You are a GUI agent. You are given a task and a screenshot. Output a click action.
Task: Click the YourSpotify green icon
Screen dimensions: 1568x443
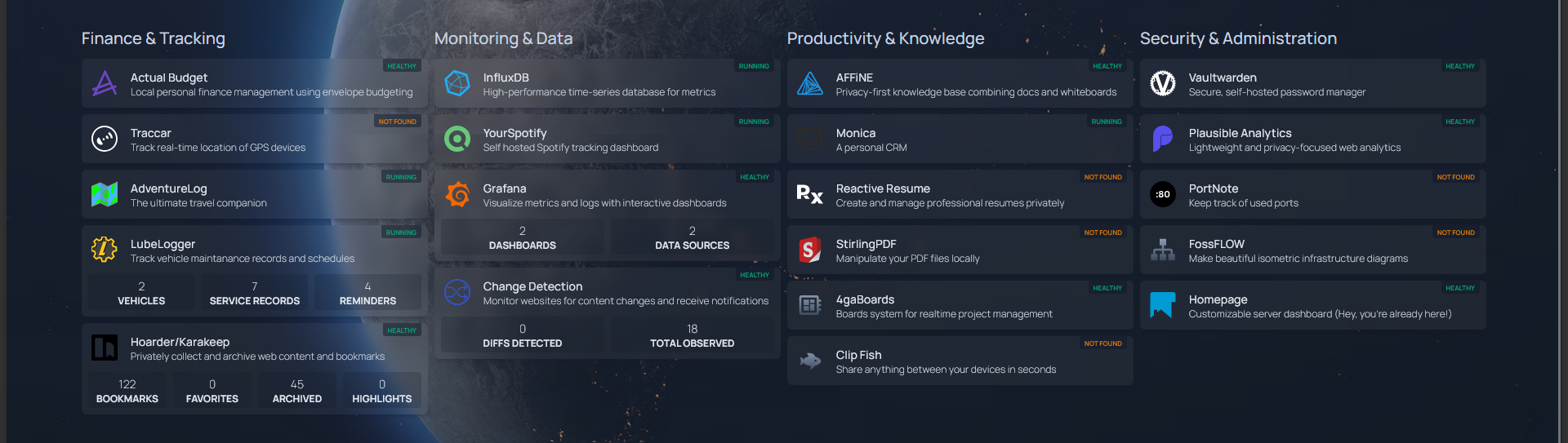(x=457, y=139)
